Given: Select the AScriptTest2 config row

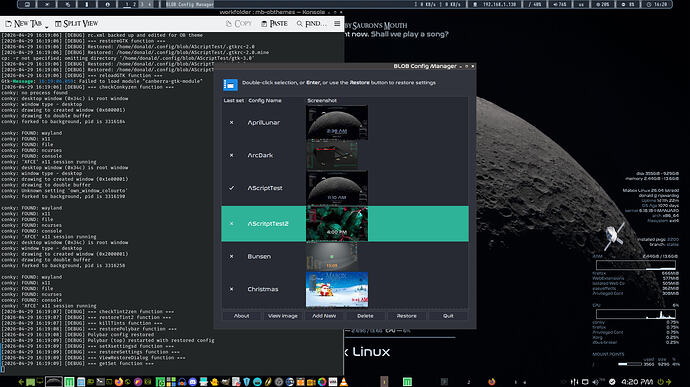Looking at the screenshot, I should click(x=345, y=224).
